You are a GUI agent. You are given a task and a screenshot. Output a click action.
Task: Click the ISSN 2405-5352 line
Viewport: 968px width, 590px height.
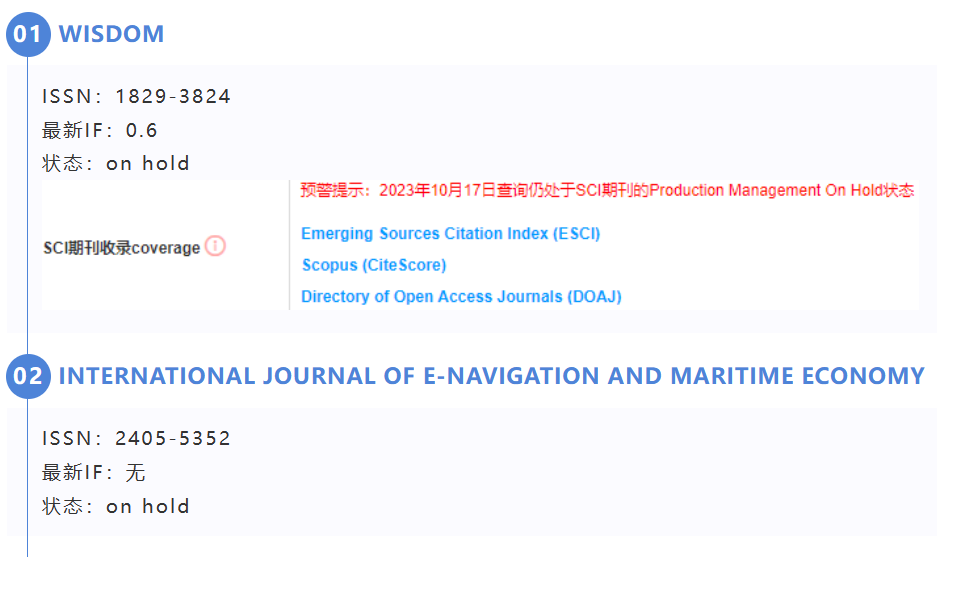pyautogui.click(x=136, y=439)
